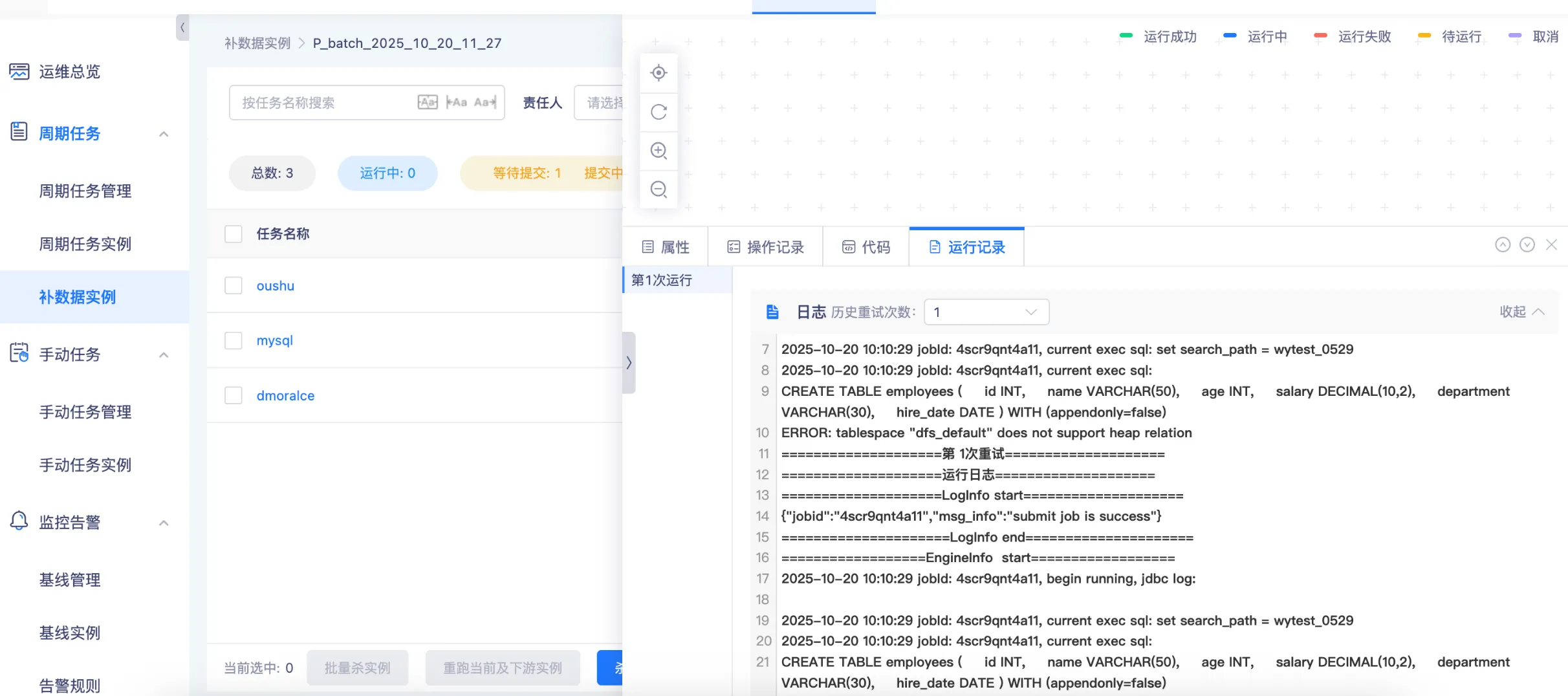Open the dmoralce task link
This screenshot has height=696, width=1568.
click(285, 395)
